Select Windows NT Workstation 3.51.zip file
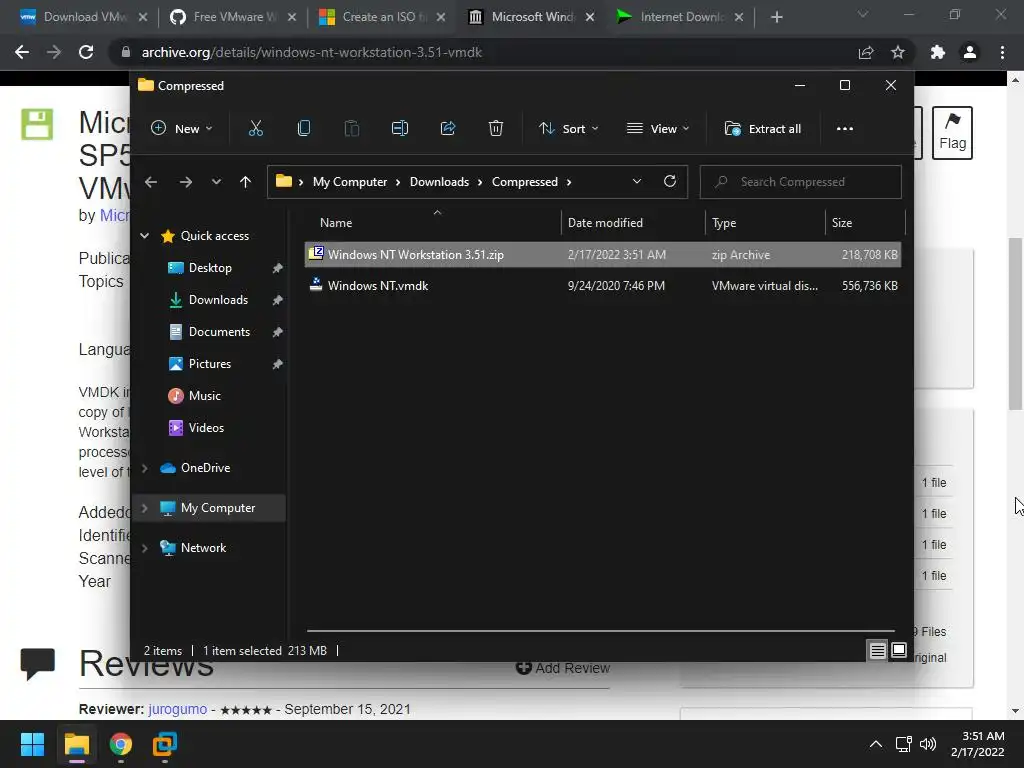 [x=603, y=255]
